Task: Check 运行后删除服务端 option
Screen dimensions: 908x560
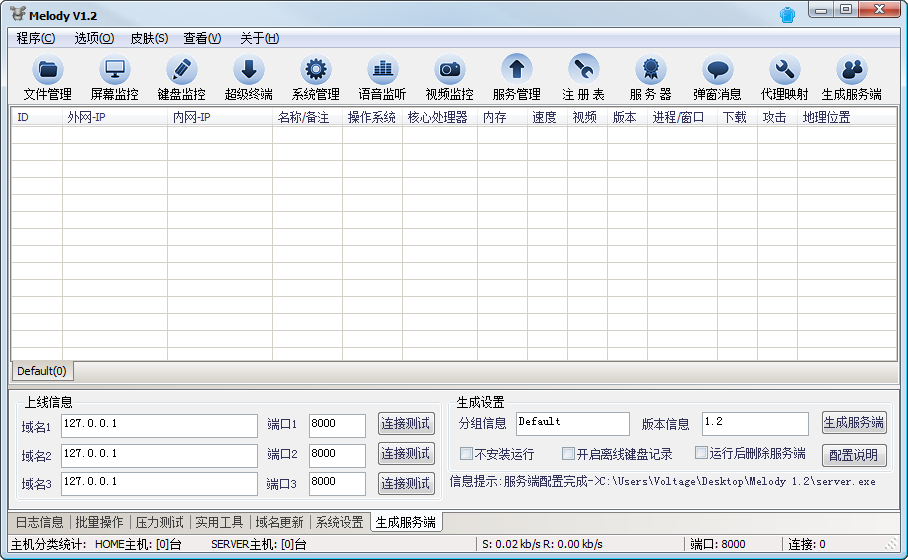Action: coord(702,453)
